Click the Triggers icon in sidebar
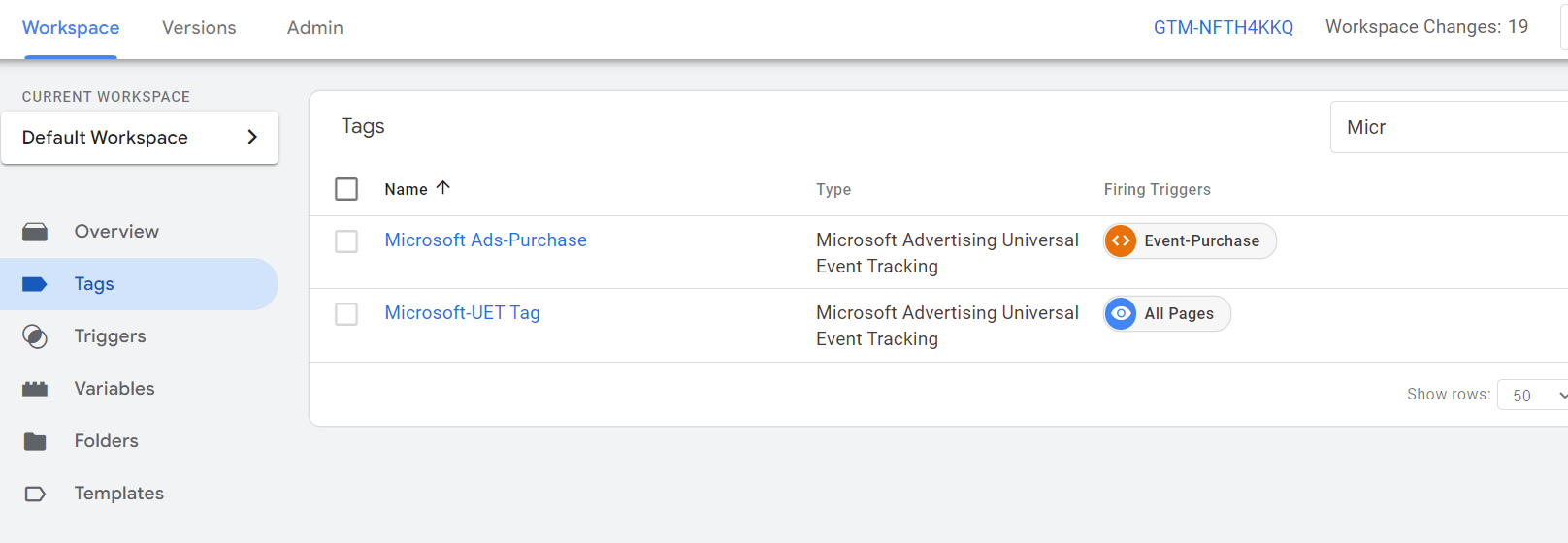 tap(35, 336)
